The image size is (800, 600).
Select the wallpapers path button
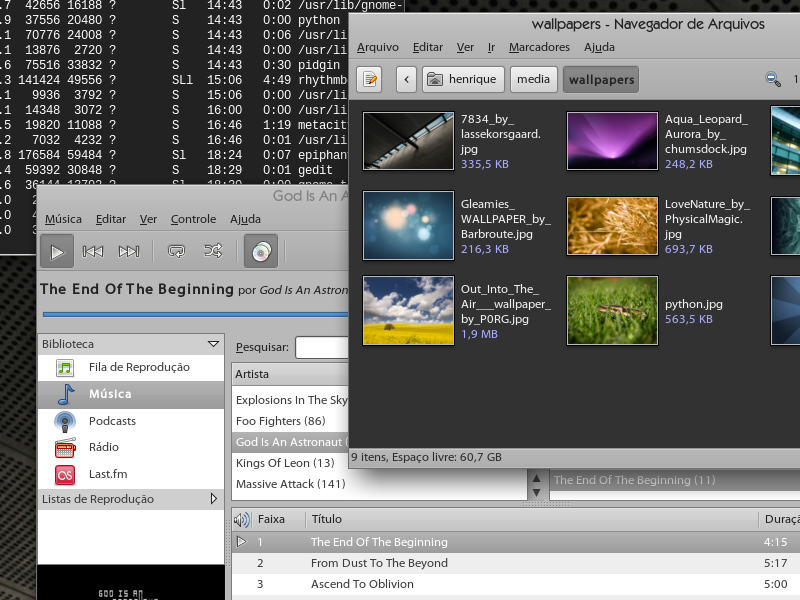(601, 80)
